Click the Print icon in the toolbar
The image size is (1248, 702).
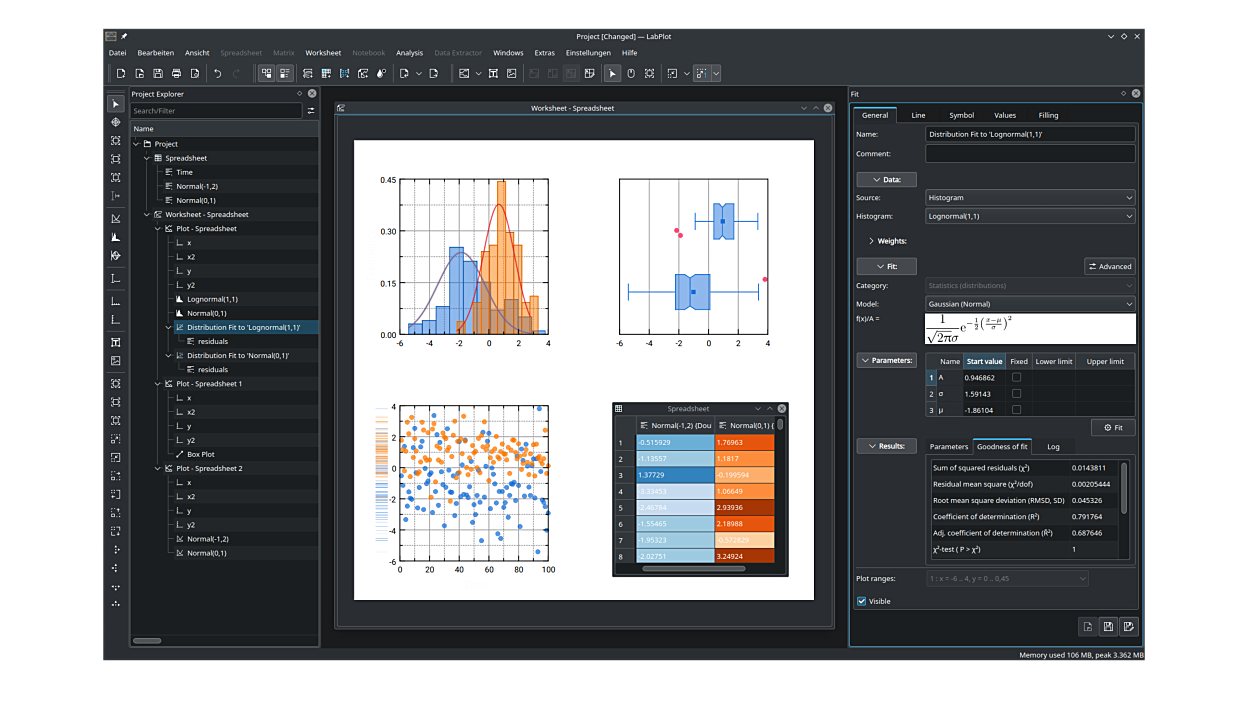click(177, 73)
